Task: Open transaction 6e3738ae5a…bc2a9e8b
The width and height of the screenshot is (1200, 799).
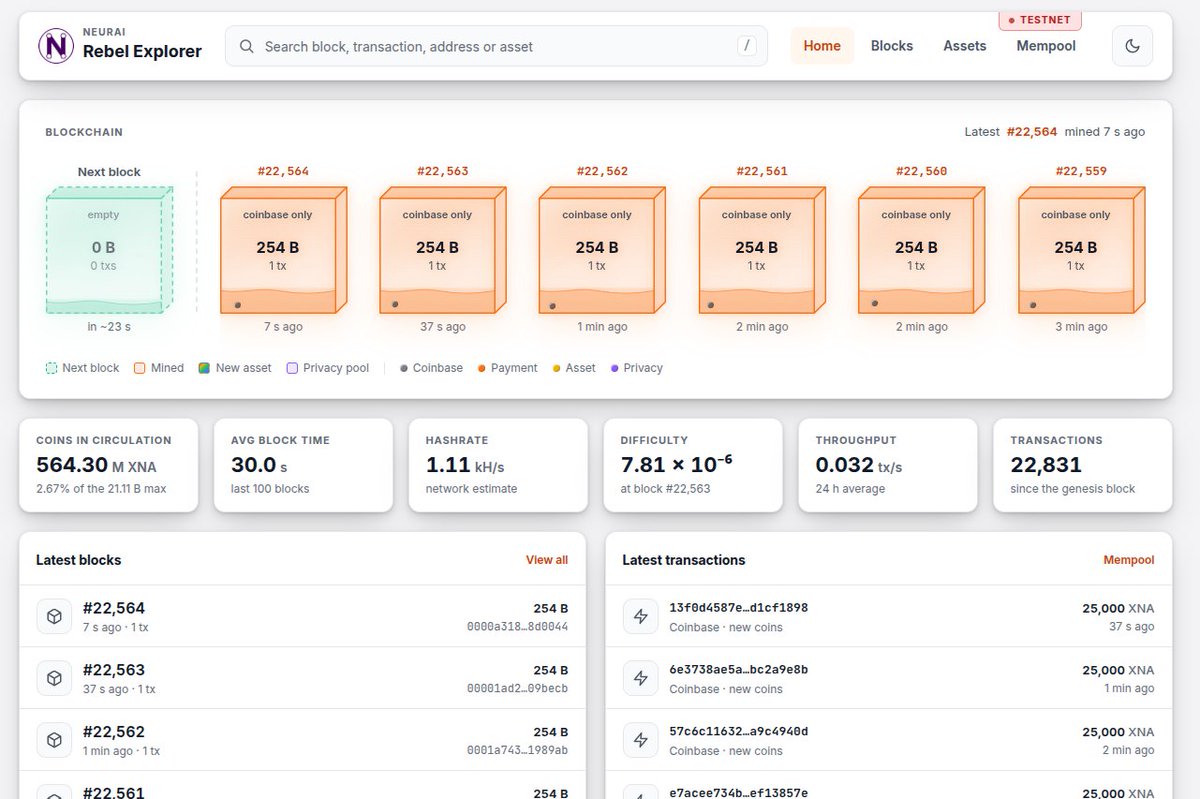Action: tap(738, 669)
